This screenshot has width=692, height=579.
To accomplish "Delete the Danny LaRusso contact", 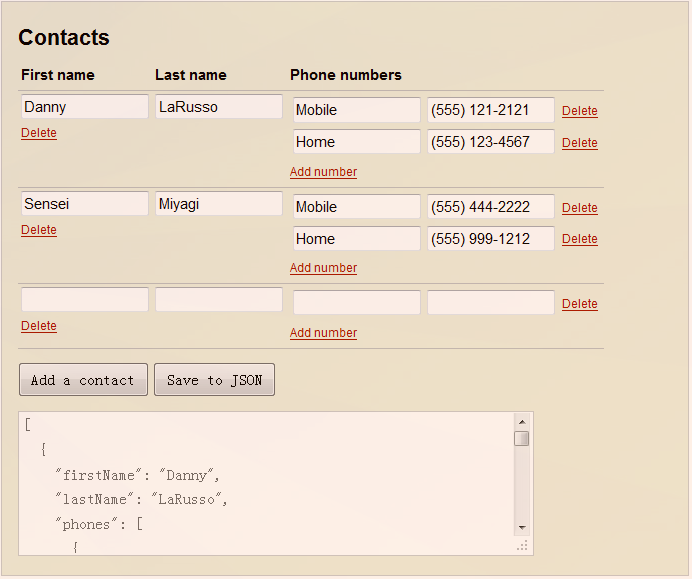I will (x=39, y=133).
